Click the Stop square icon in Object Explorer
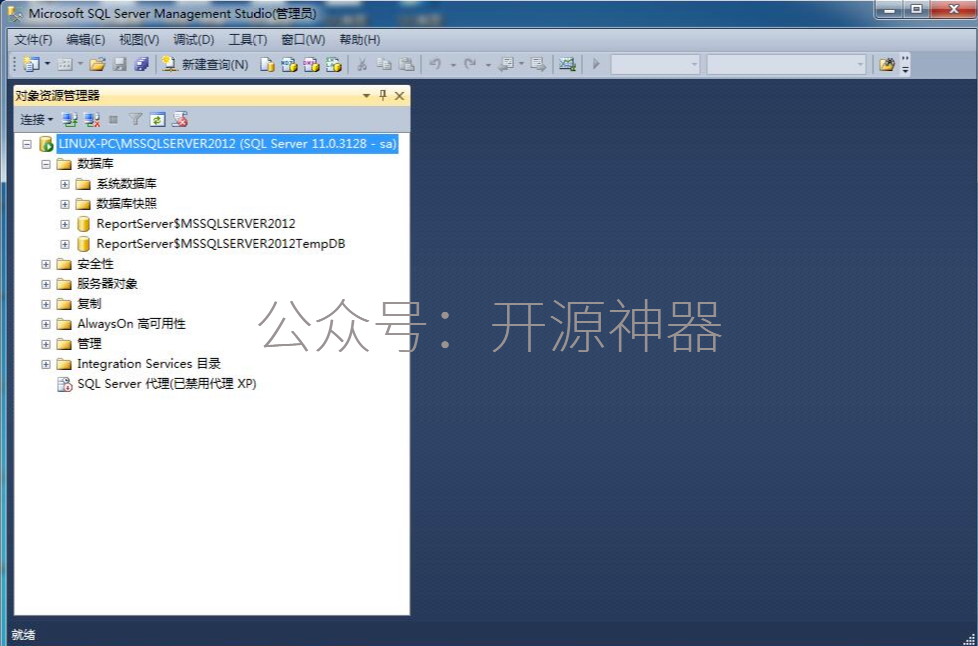Viewport: 978px width, 646px height. coord(114,119)
